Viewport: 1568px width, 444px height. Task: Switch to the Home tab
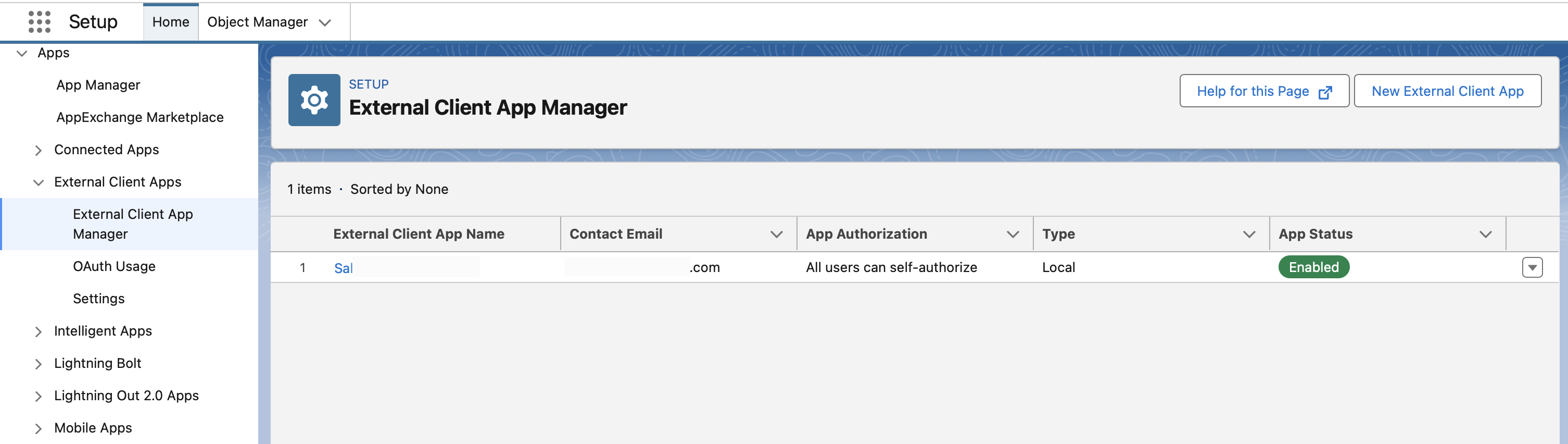[x=170, y=22]
